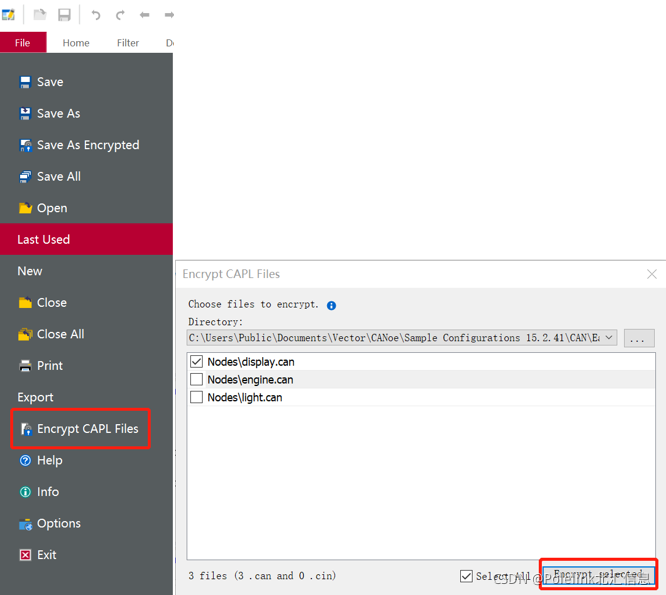
Task: Click the navigate back arrow icon
Action: [144, 15]
